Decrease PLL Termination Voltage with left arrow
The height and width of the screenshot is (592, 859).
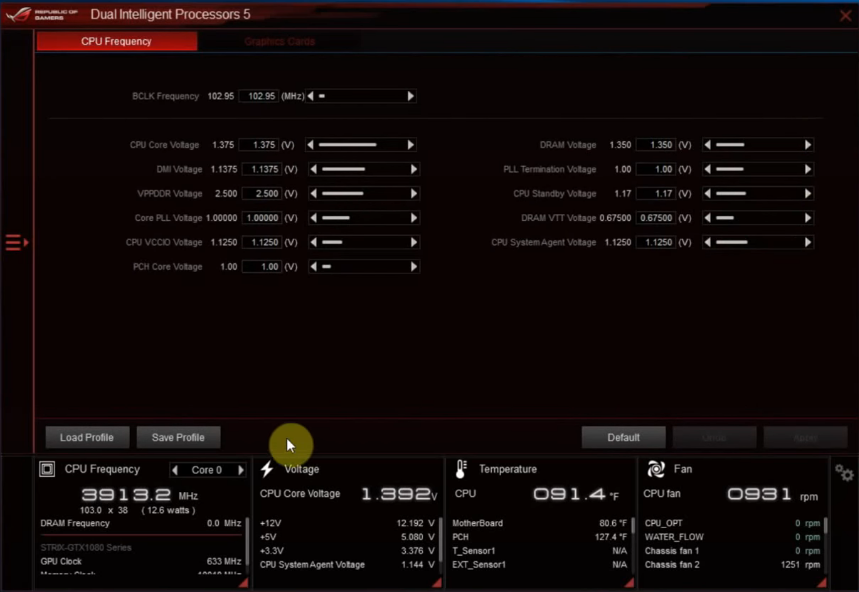coord(707,169)
